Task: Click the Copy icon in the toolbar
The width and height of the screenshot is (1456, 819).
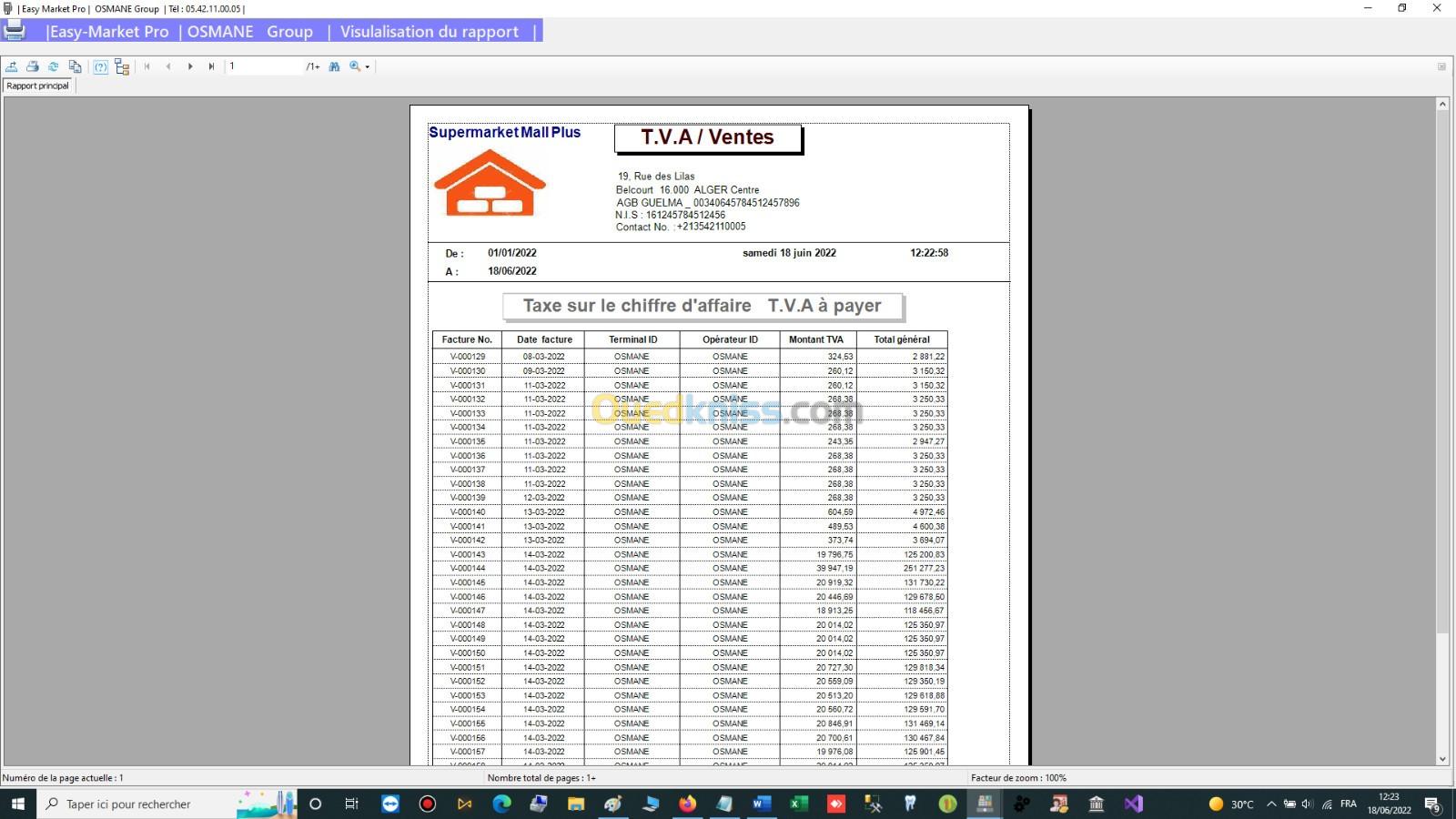Action: coord(76,66)
